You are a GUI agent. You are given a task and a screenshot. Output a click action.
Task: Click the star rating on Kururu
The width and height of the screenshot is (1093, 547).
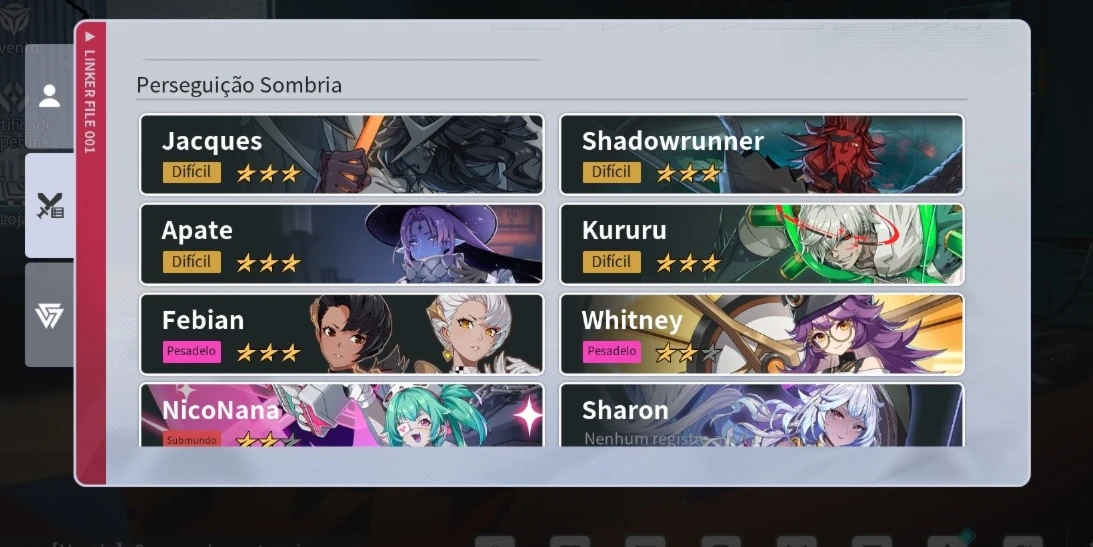pyautogui.click(x=688, y=263)
